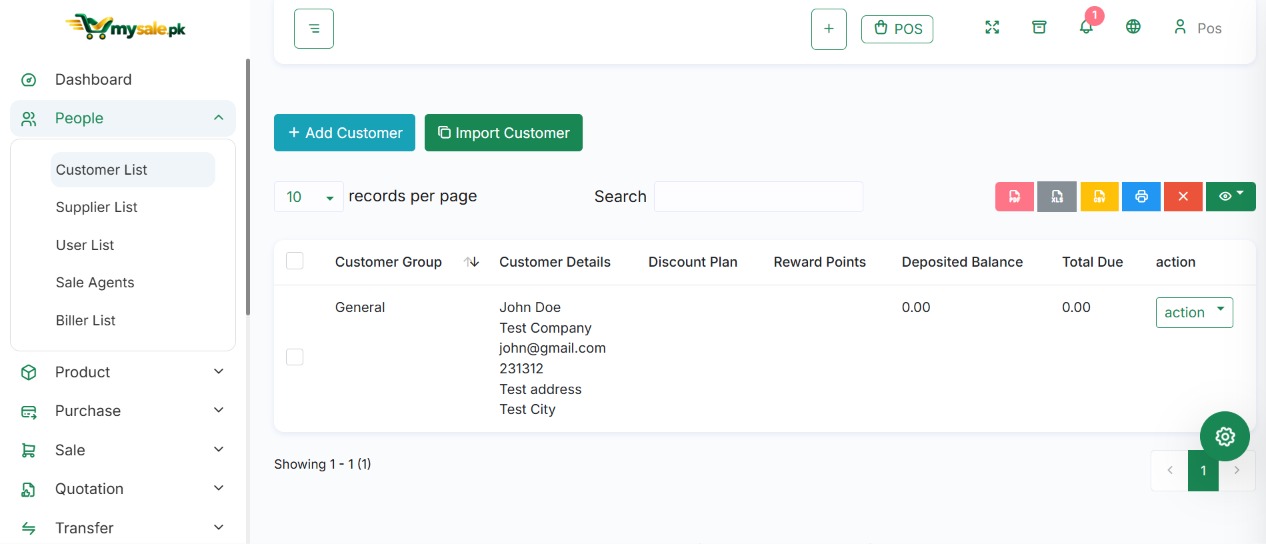Enter fullscreen mode icon
Image resolution: width=1266 pixels, height=544 pixels.
pos(992,27)
